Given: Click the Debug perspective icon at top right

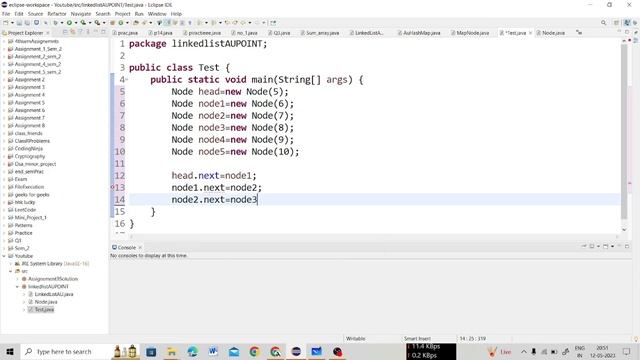Looking at the screenshot, I should [x=635, y=23].
